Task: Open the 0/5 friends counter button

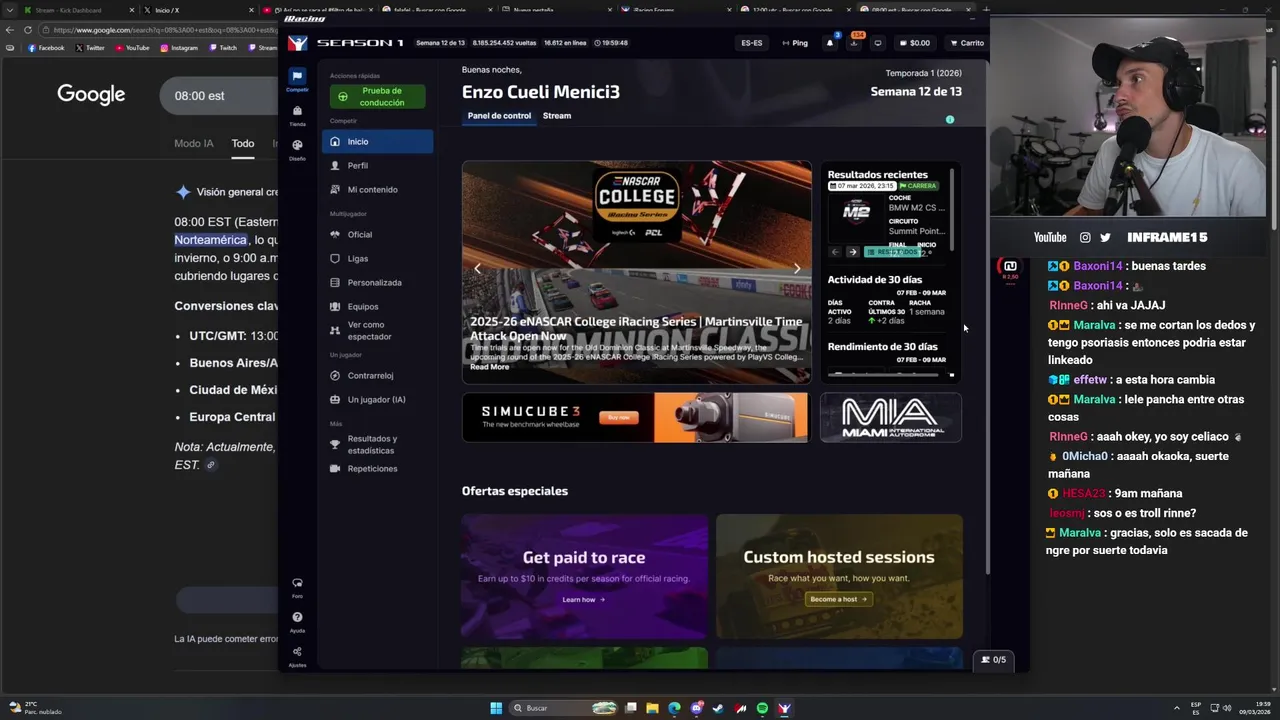Action: [x=994, y=660]
